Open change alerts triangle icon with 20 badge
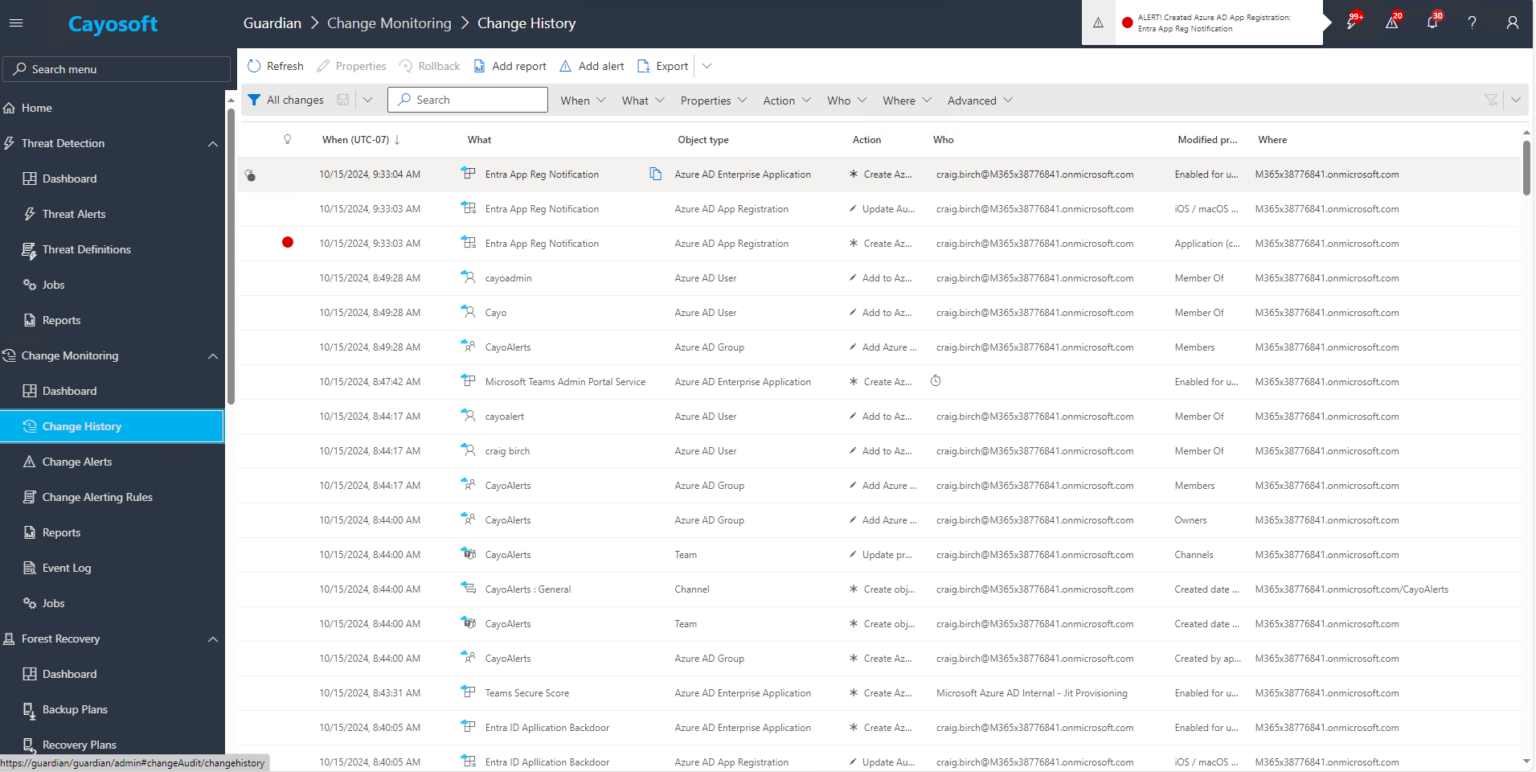The image size is (1536, 772). (x=1392, y=22)
